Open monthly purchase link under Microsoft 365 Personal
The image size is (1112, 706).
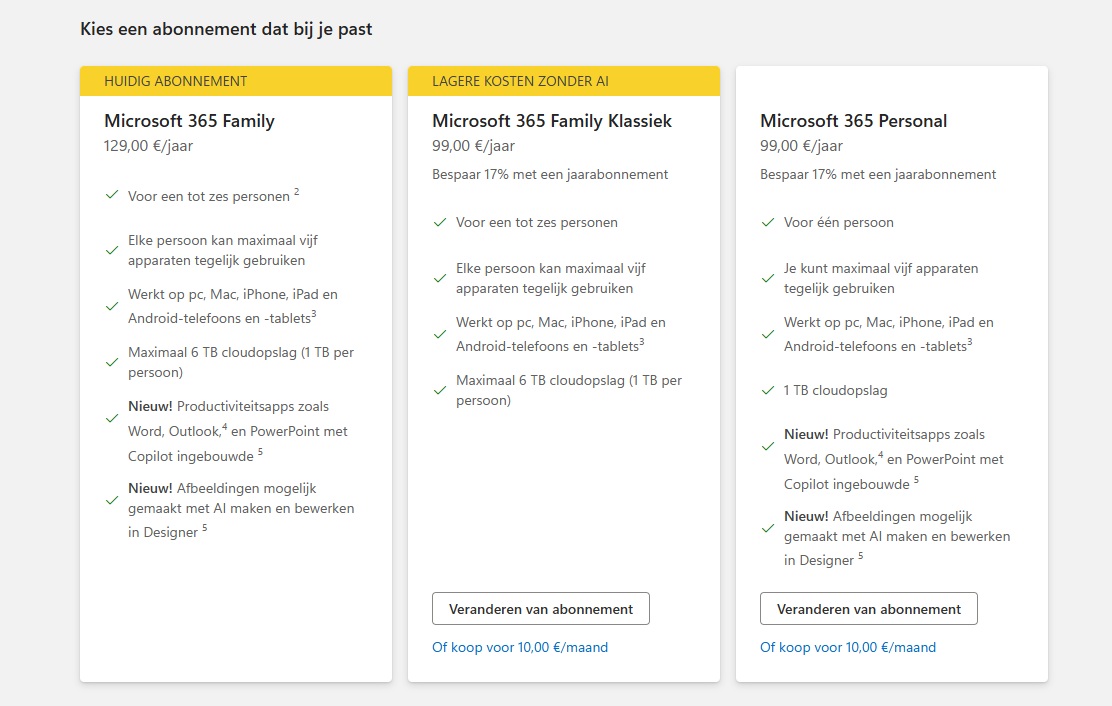click(x=848, y=647)
